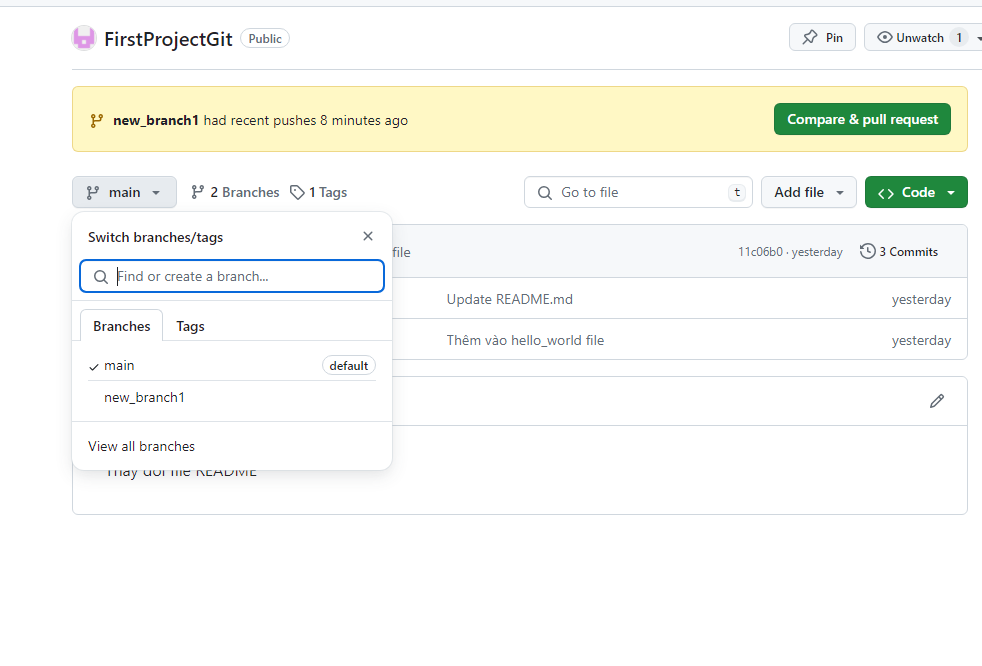
Task: View the 3 Commits history
Action: (x=899, y=252)
